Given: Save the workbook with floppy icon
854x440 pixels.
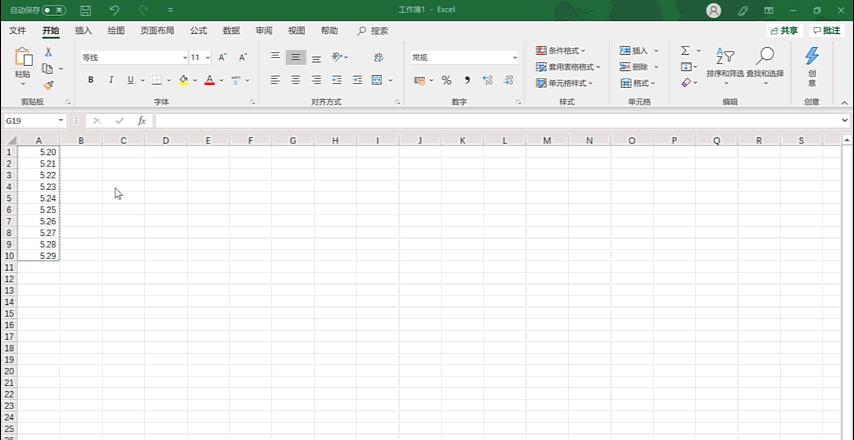Looking at the screenshot, I should [86, 10].
